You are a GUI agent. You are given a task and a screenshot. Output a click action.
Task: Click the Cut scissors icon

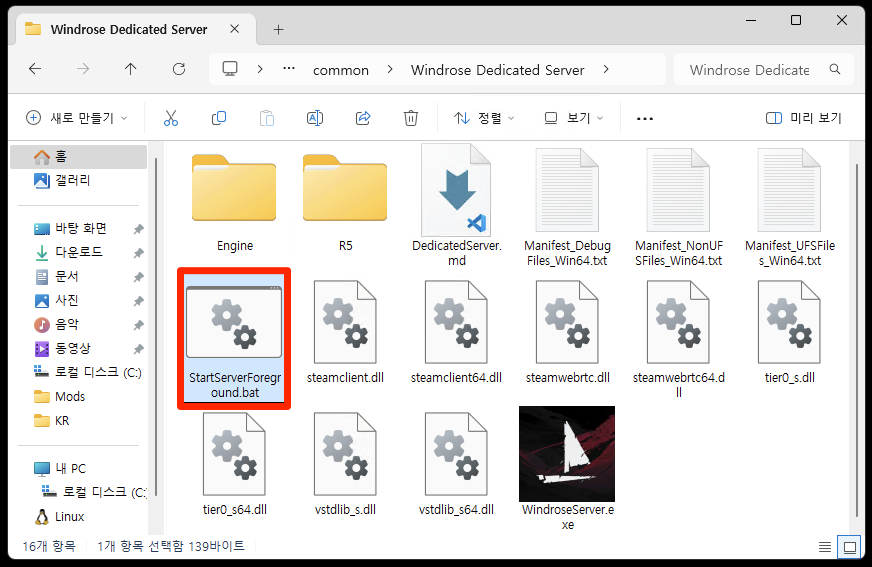click(171, 118)
